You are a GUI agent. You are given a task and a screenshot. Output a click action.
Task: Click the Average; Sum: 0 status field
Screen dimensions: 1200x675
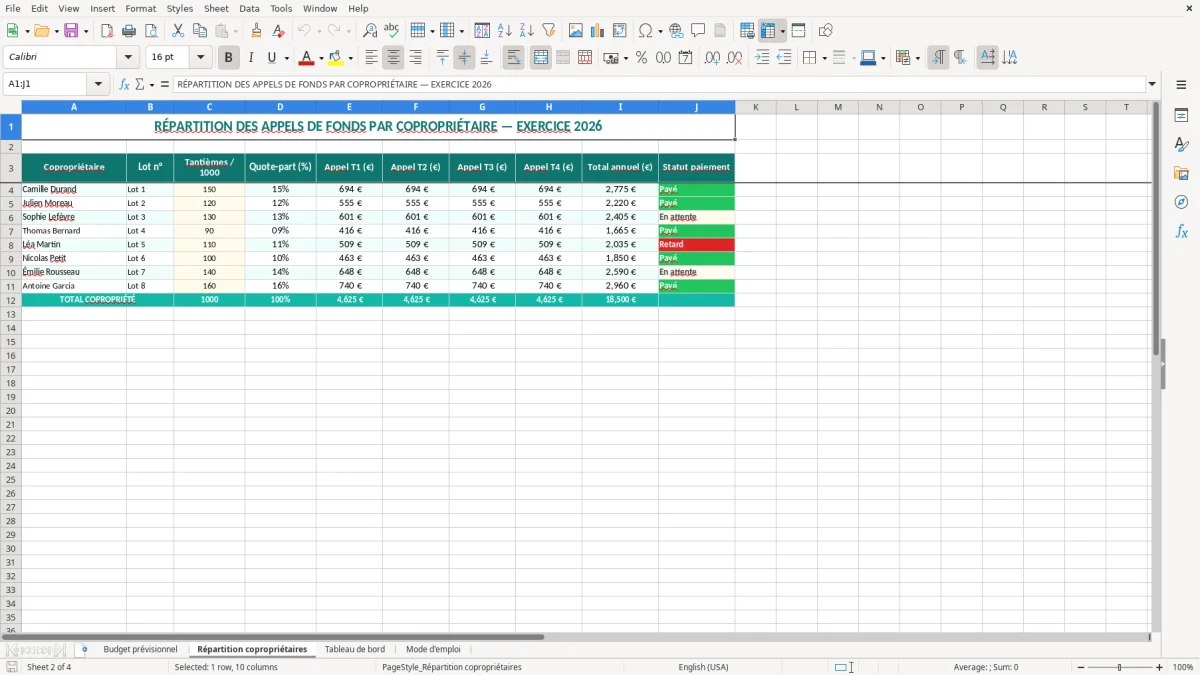[x=986, y=667]
